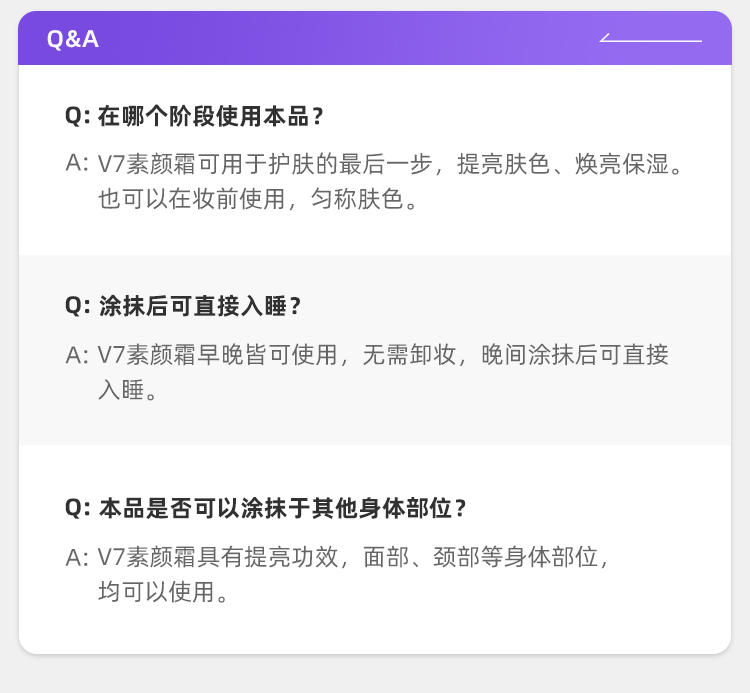Click the Q: label before 涂抹后可直接入睡
750x693 pixels.
coord(77,306)
